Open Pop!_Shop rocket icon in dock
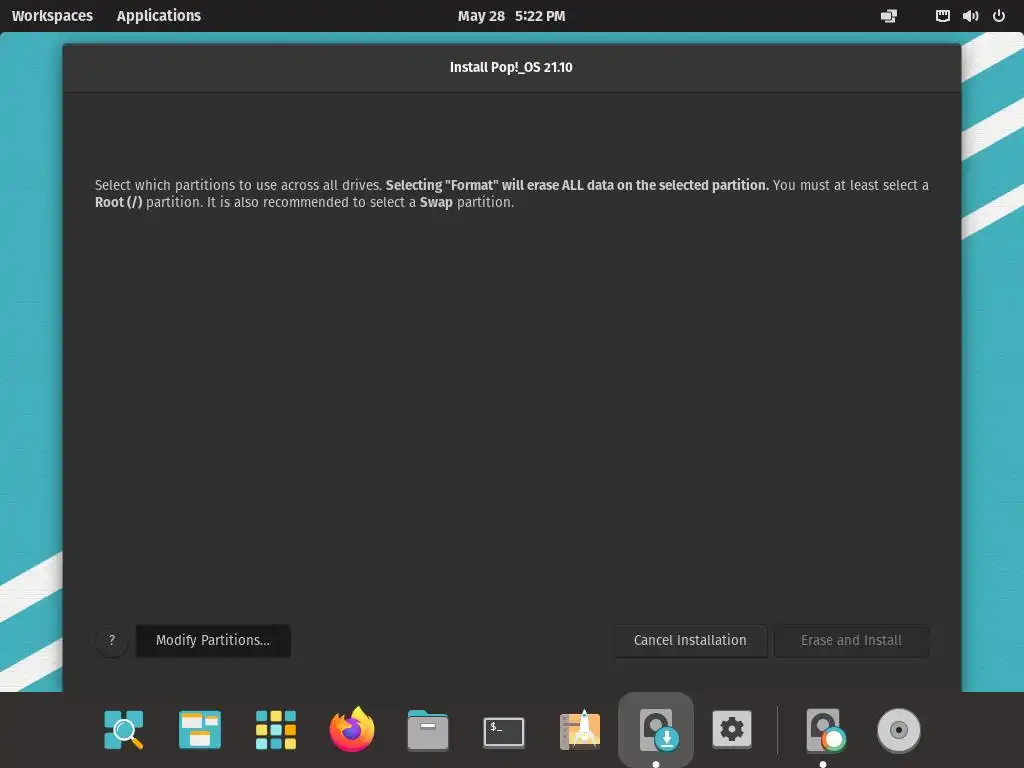Viewport: 1024px width, 768px height. (580, 729)
